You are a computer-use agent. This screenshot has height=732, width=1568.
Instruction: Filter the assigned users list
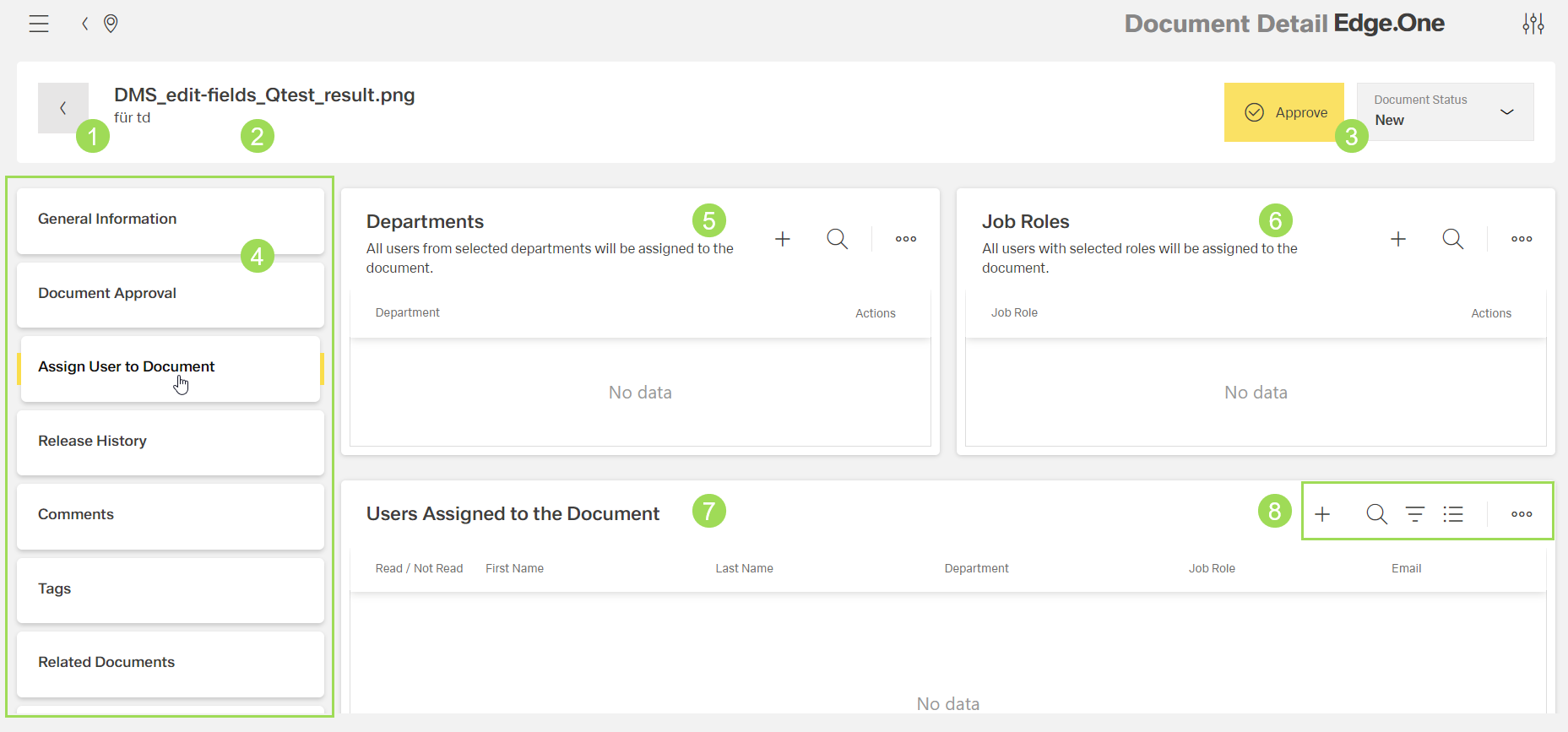click(1415, 514)
